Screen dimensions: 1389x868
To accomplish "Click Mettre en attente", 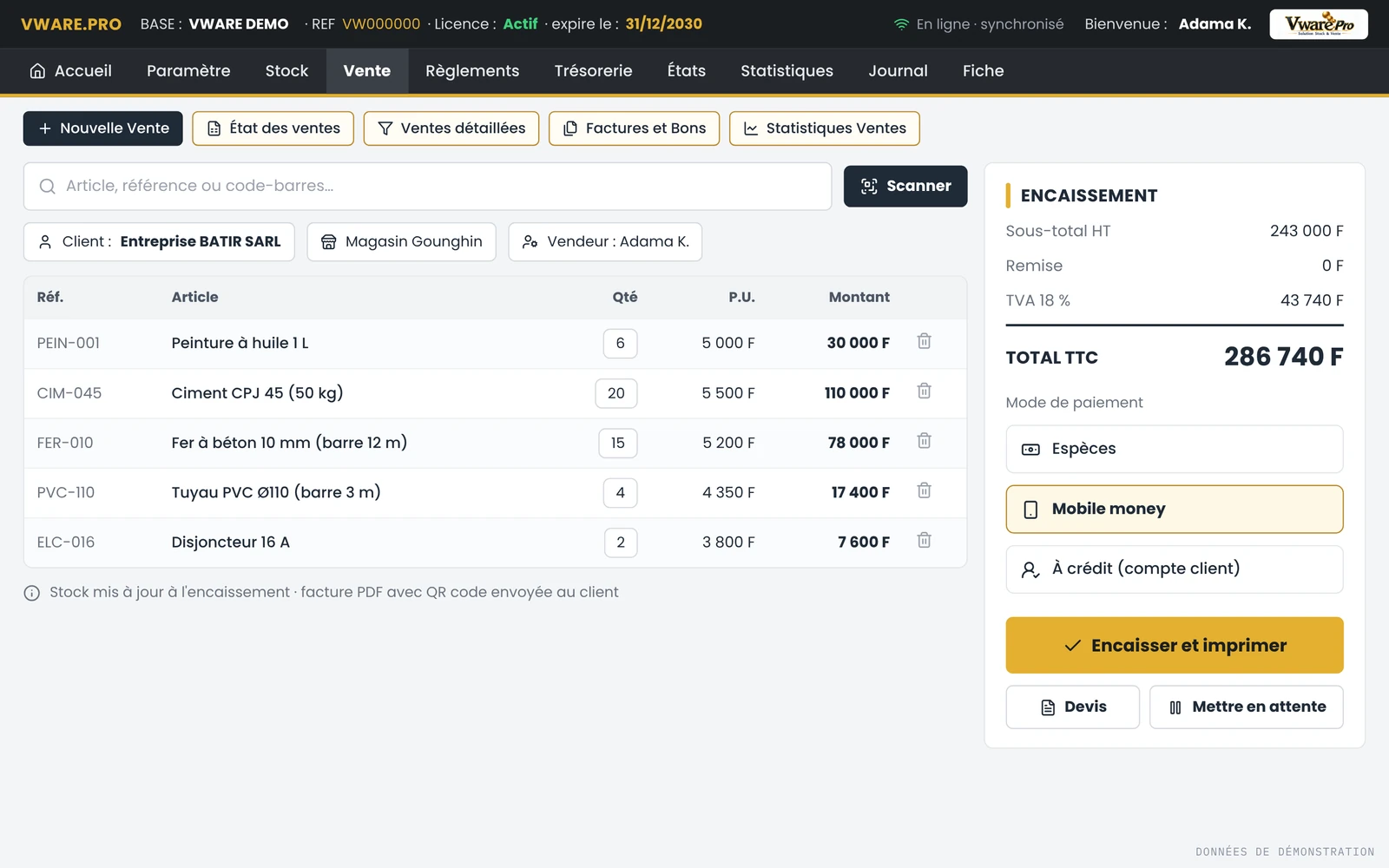I will pyautogui.click(x=1247, y=707).
